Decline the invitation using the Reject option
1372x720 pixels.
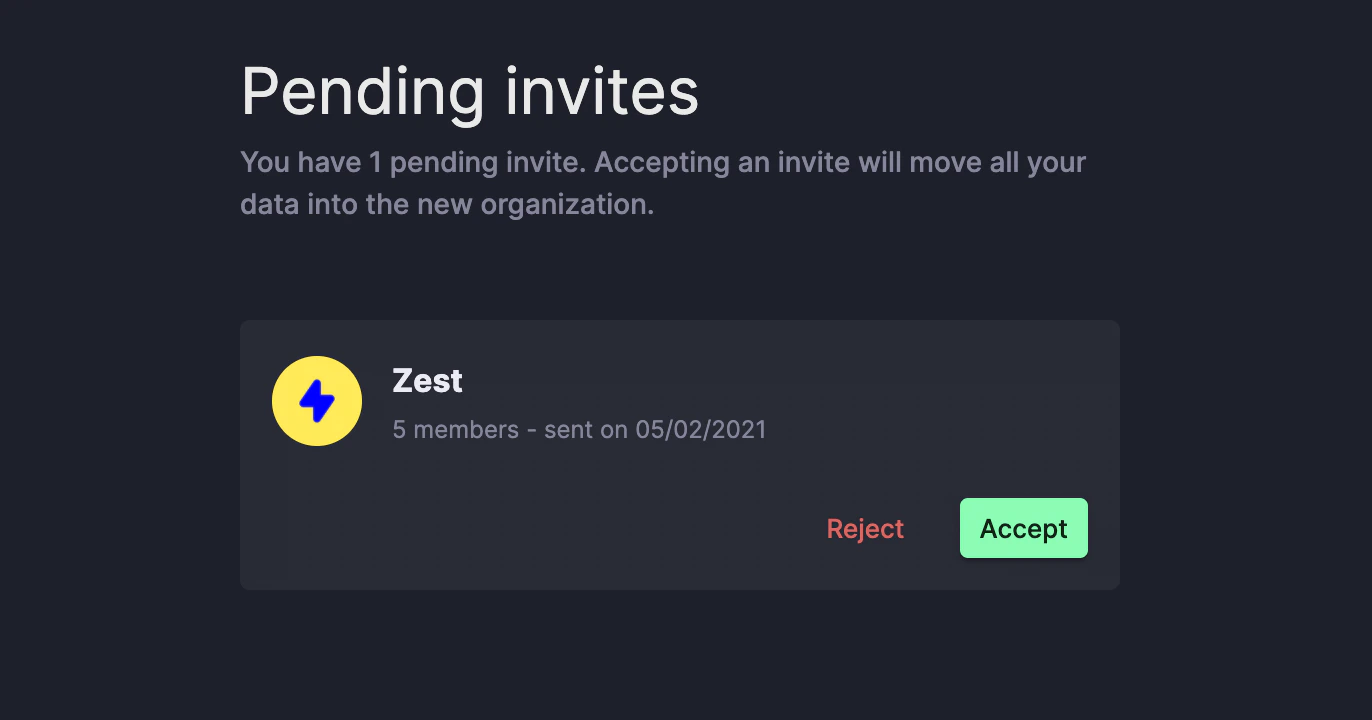[x=865, y=528]
